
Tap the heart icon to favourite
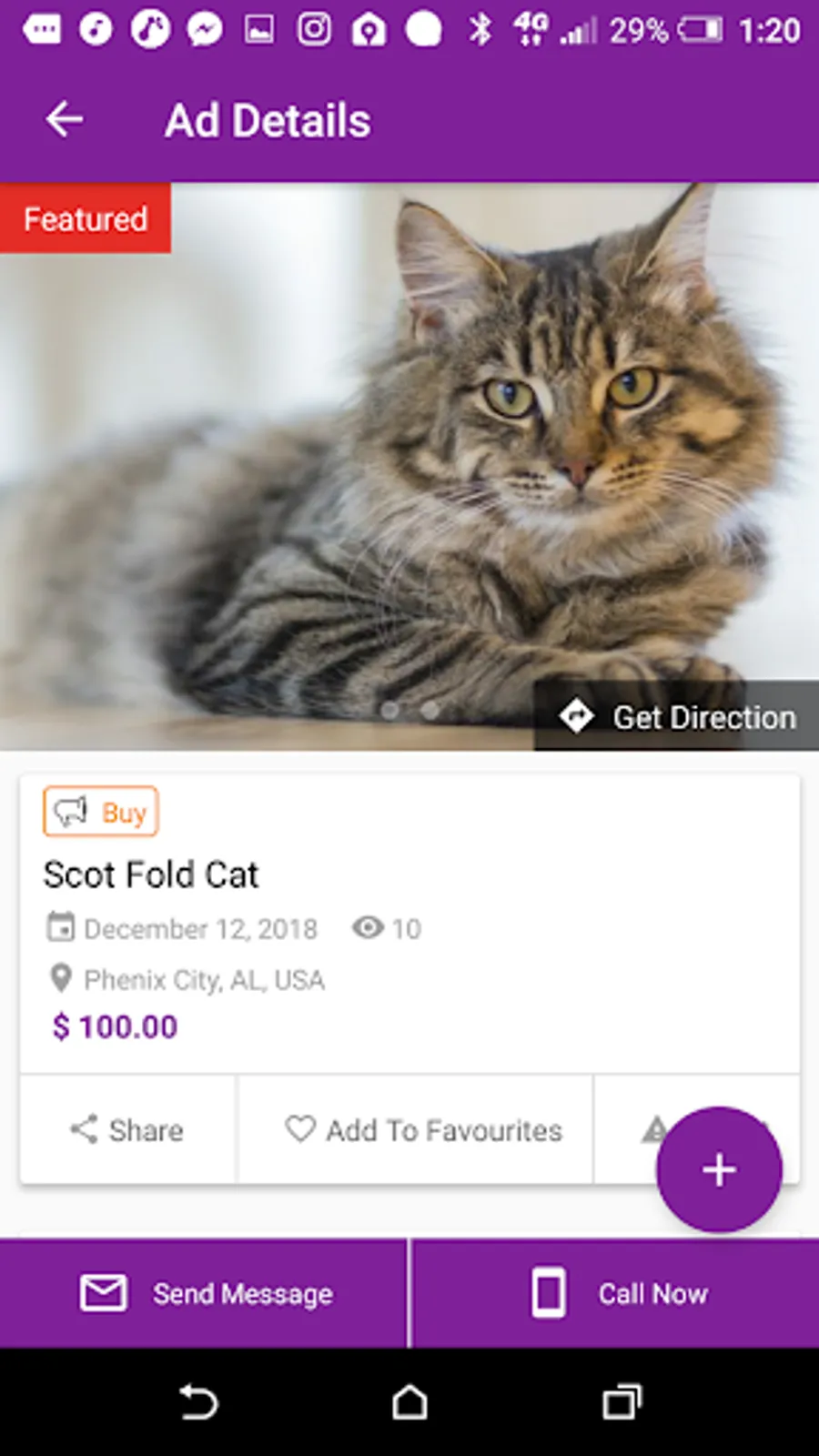(300, 1128)
